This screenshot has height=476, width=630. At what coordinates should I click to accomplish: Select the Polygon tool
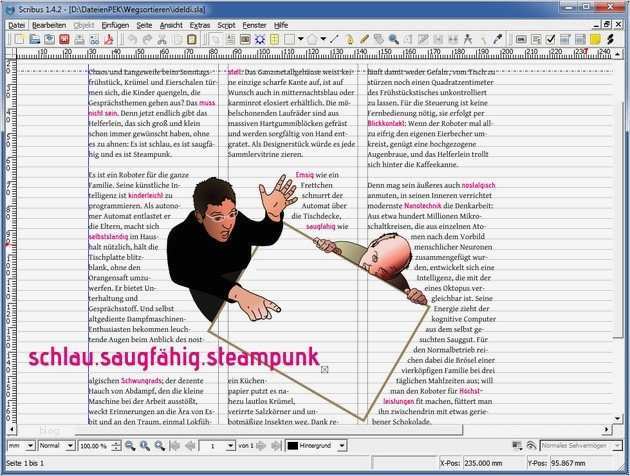[x=312, y=39]
